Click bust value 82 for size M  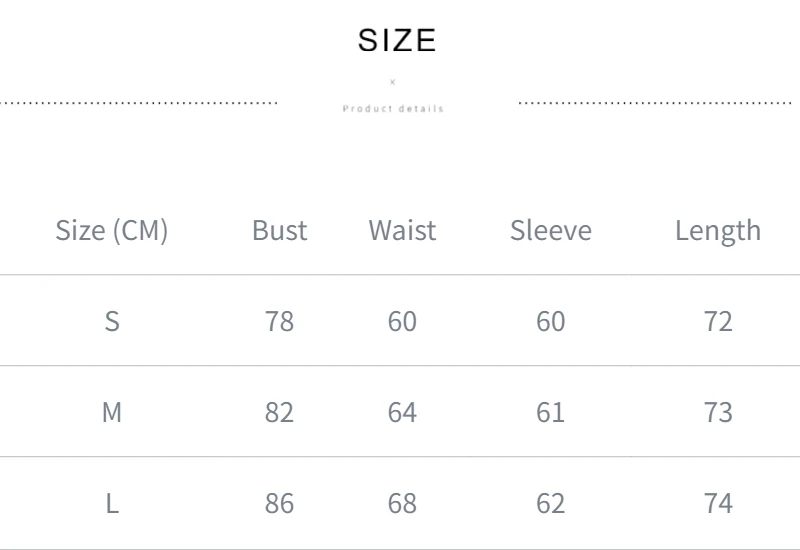pyautogui.click(x=280, y=412)
